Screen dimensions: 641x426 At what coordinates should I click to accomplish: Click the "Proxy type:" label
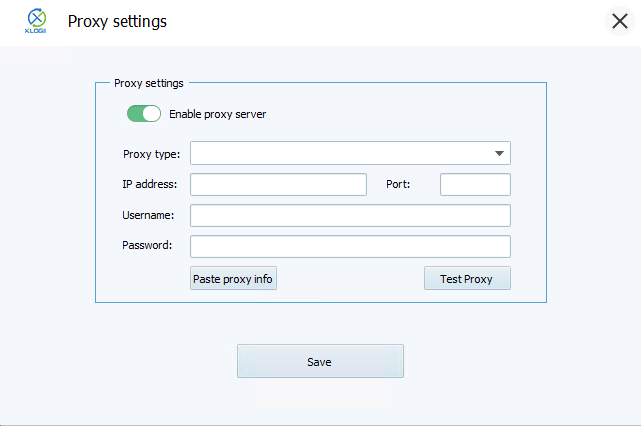pyautogui.click(x=151, y=154)
